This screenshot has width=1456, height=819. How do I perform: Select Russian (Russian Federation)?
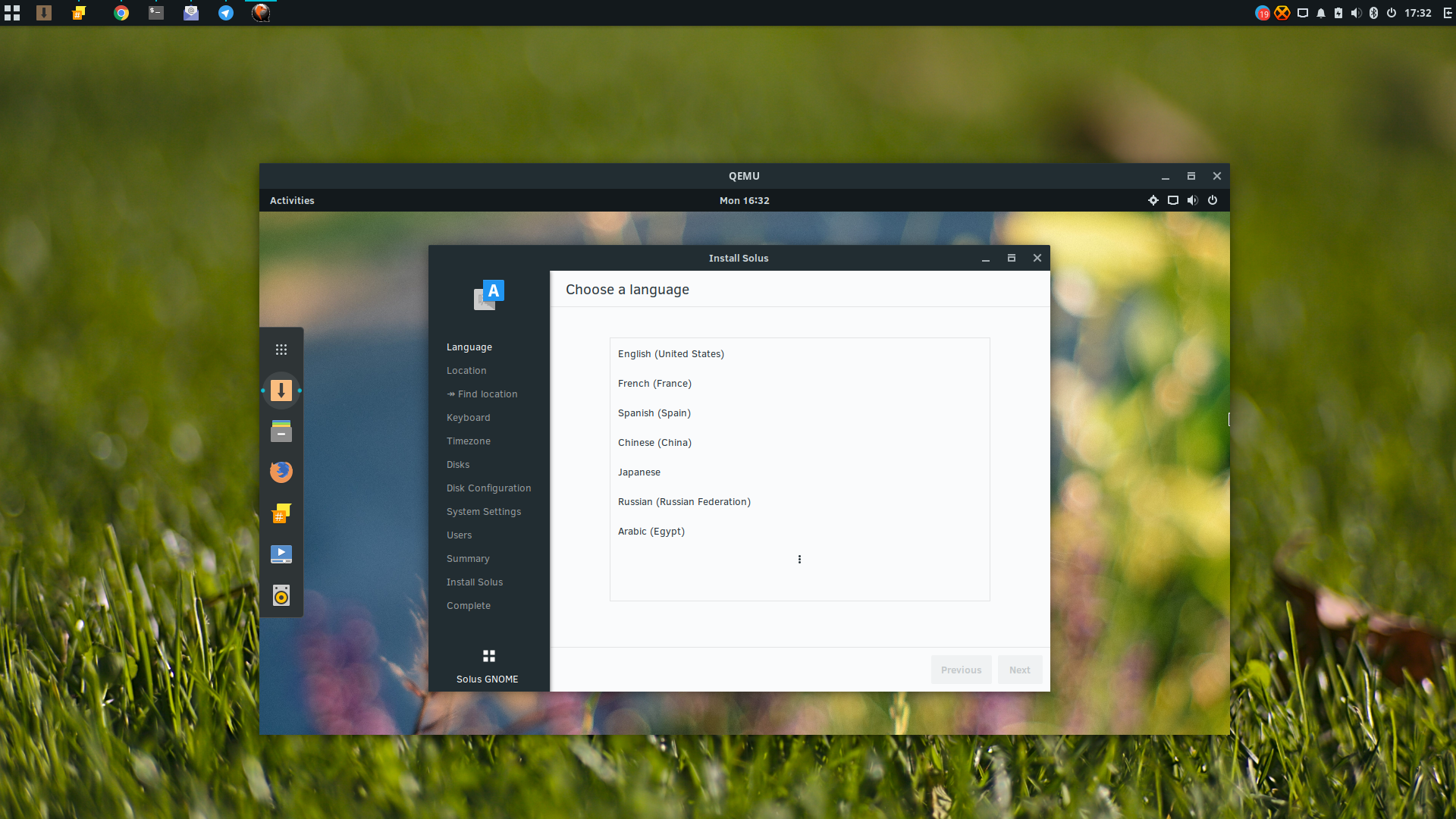click(x=800, y=502)
